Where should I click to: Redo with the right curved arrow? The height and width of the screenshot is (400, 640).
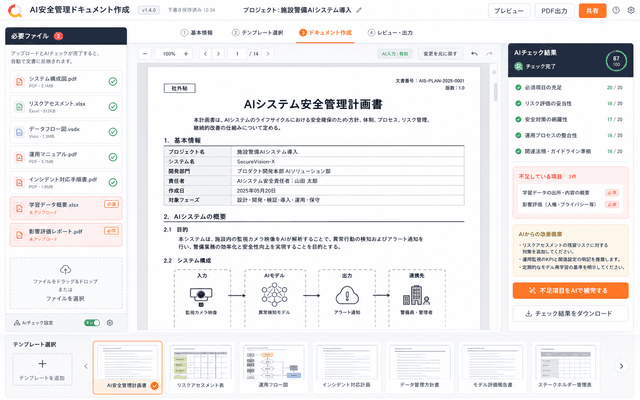[x=489, y=53]
